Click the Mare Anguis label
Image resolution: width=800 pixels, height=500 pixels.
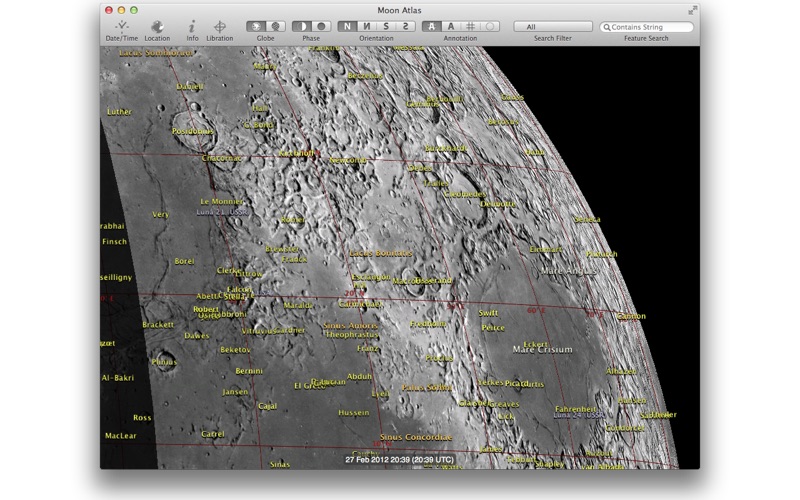[x=568, y=271]
